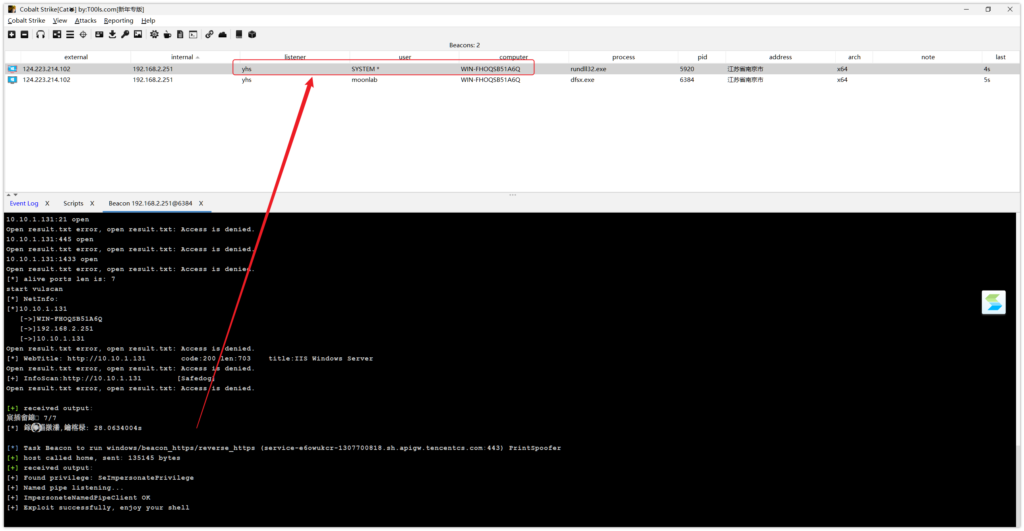Sort by the computer column header

point(513,57)
